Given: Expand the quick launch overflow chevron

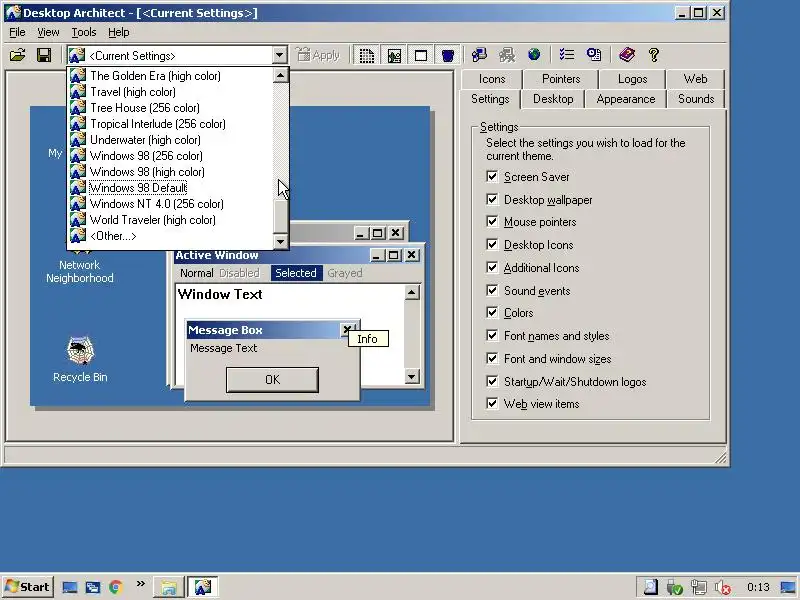Looking at the screenshot, I should 140,584.
